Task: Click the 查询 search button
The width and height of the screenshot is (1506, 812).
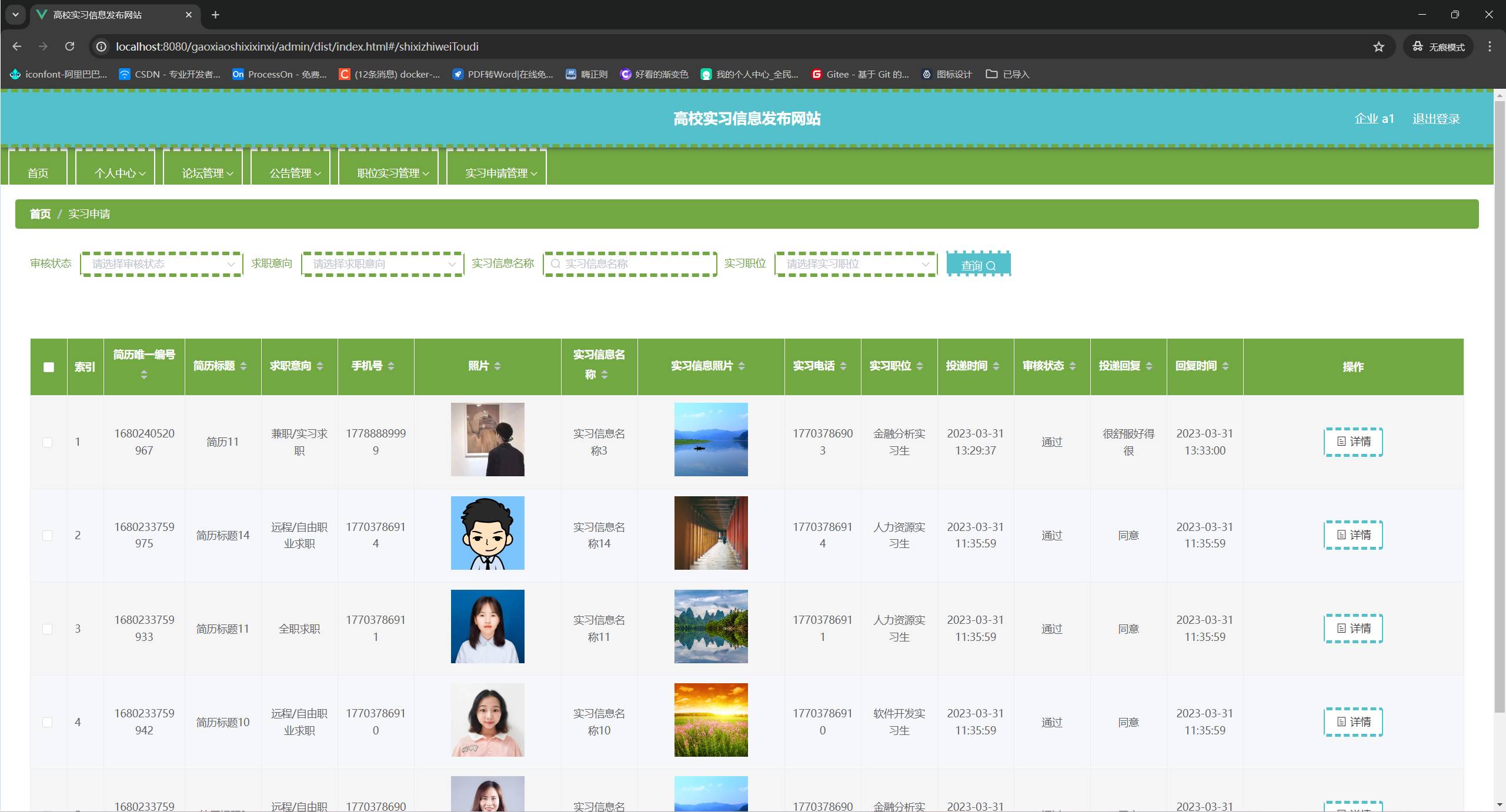Action: click(978, 265)
